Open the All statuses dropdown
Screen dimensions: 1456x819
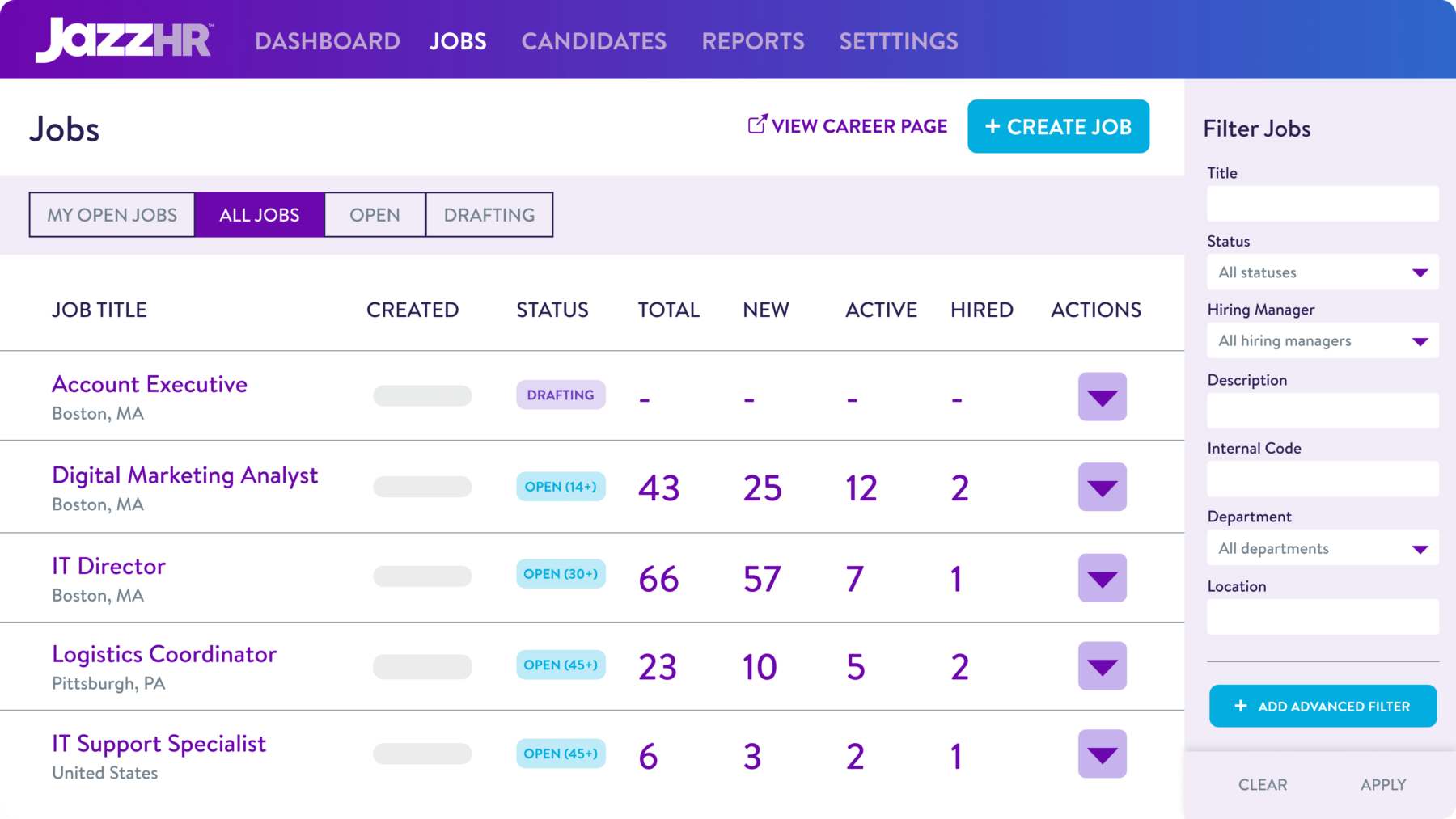[1323, 272]
